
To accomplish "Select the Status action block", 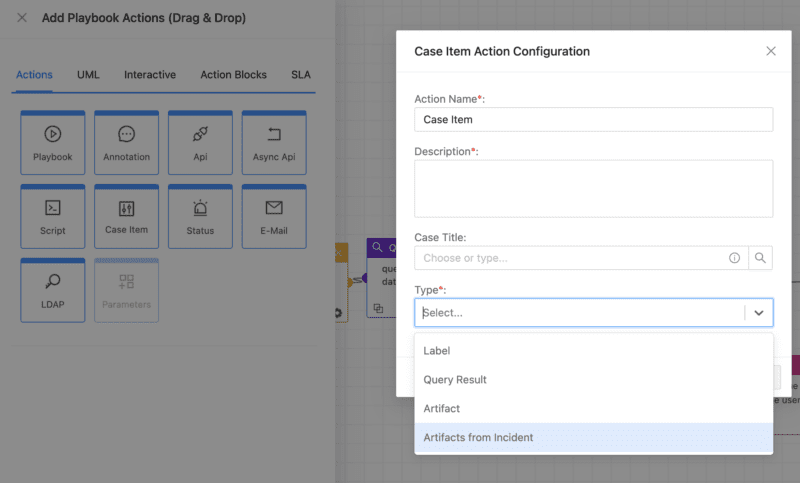I will pyautogui.click(x=200, y=215).
